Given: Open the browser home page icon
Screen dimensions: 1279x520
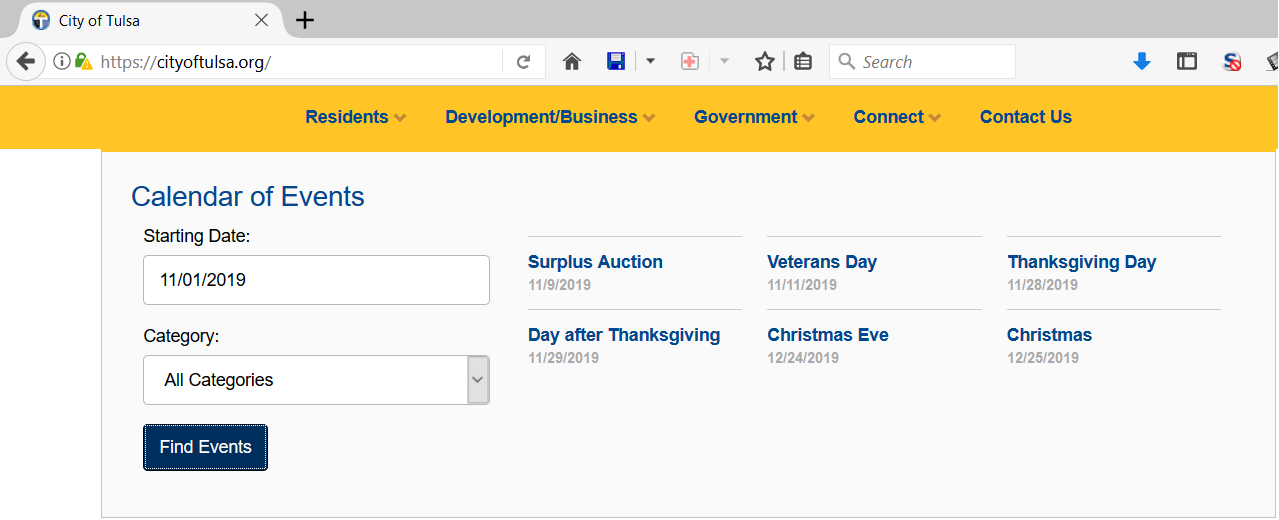Looking at the screenshot, I should [x=572, y=62].
